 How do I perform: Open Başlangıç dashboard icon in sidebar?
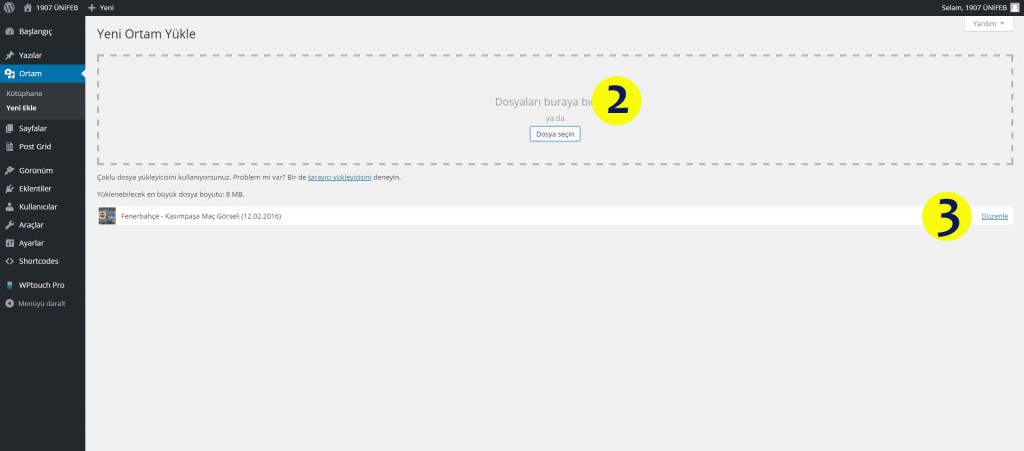click(9, 32)
